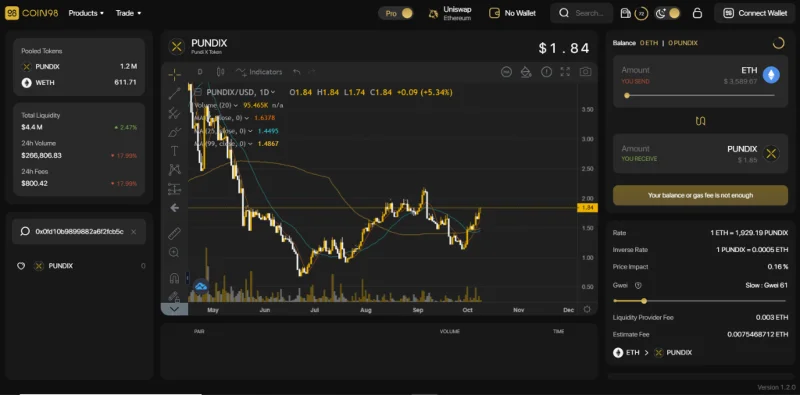Screen dimensions: 800x395
Task: Toggle the magnet mode
Action: point(174,278)
